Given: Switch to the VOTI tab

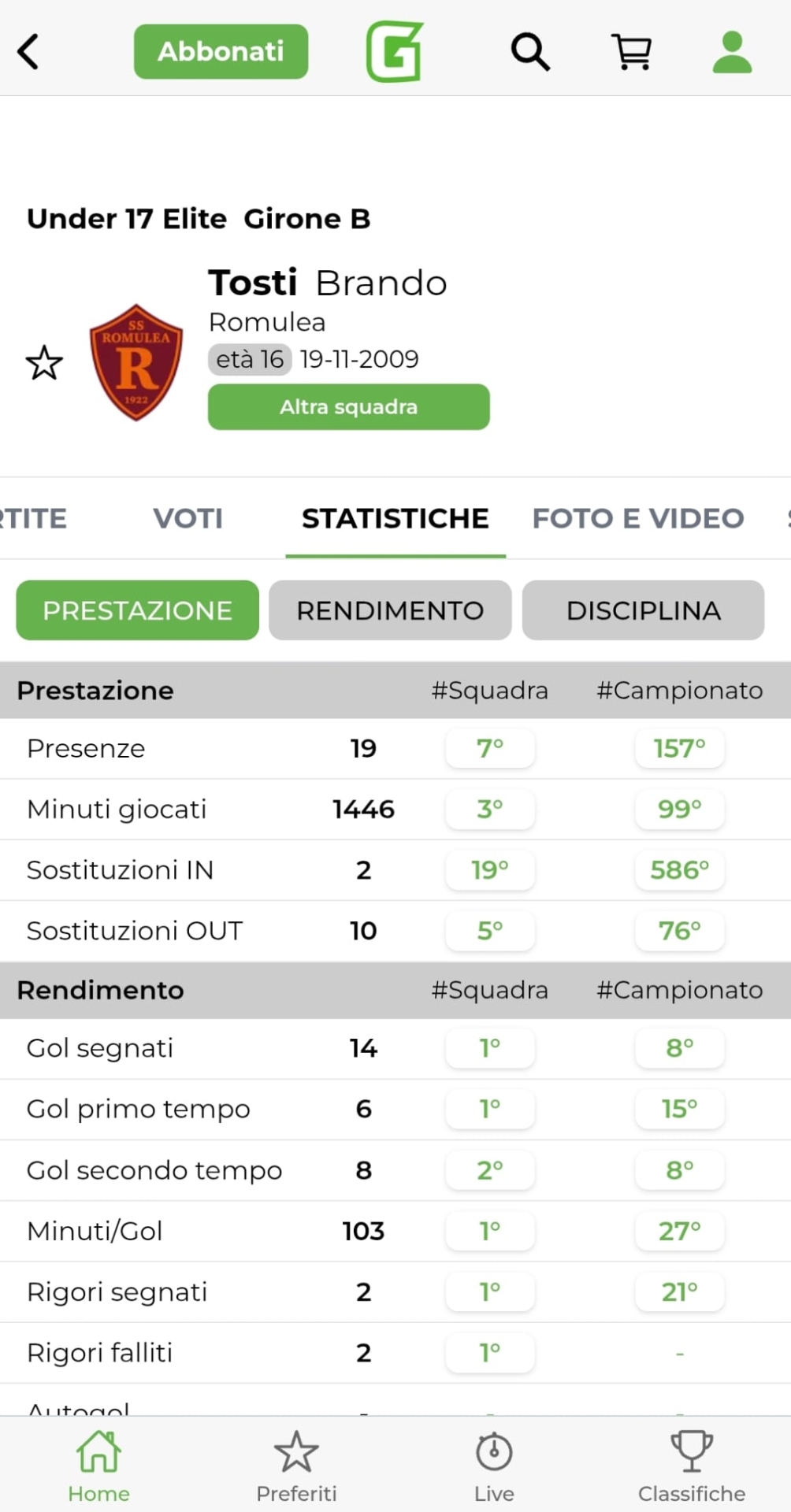Looking at the screenshot, I should pos(188,518).
